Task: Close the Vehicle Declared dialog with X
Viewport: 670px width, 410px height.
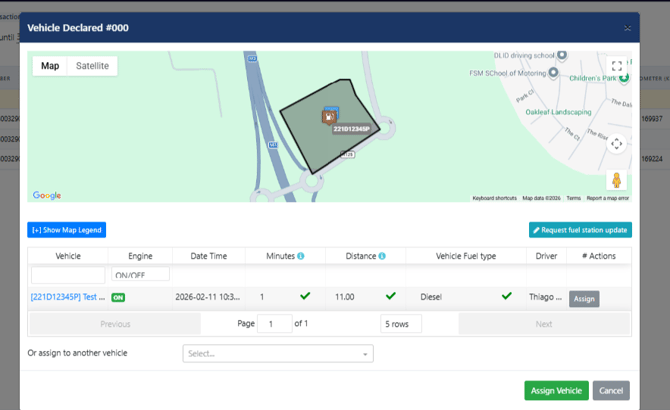Action: tap(627, 29)
